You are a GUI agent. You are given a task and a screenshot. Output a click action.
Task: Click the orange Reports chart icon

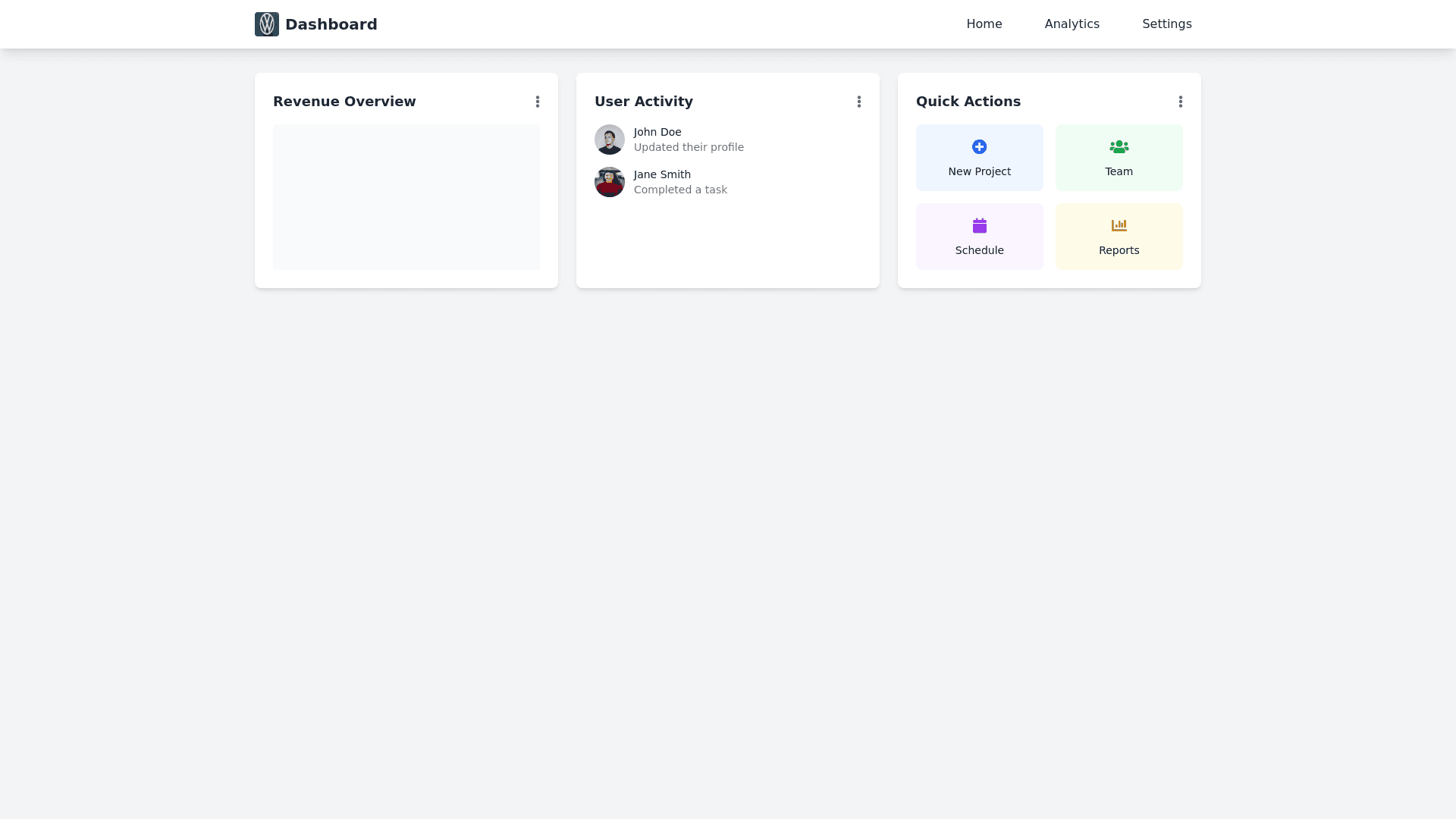point(1119,225)
